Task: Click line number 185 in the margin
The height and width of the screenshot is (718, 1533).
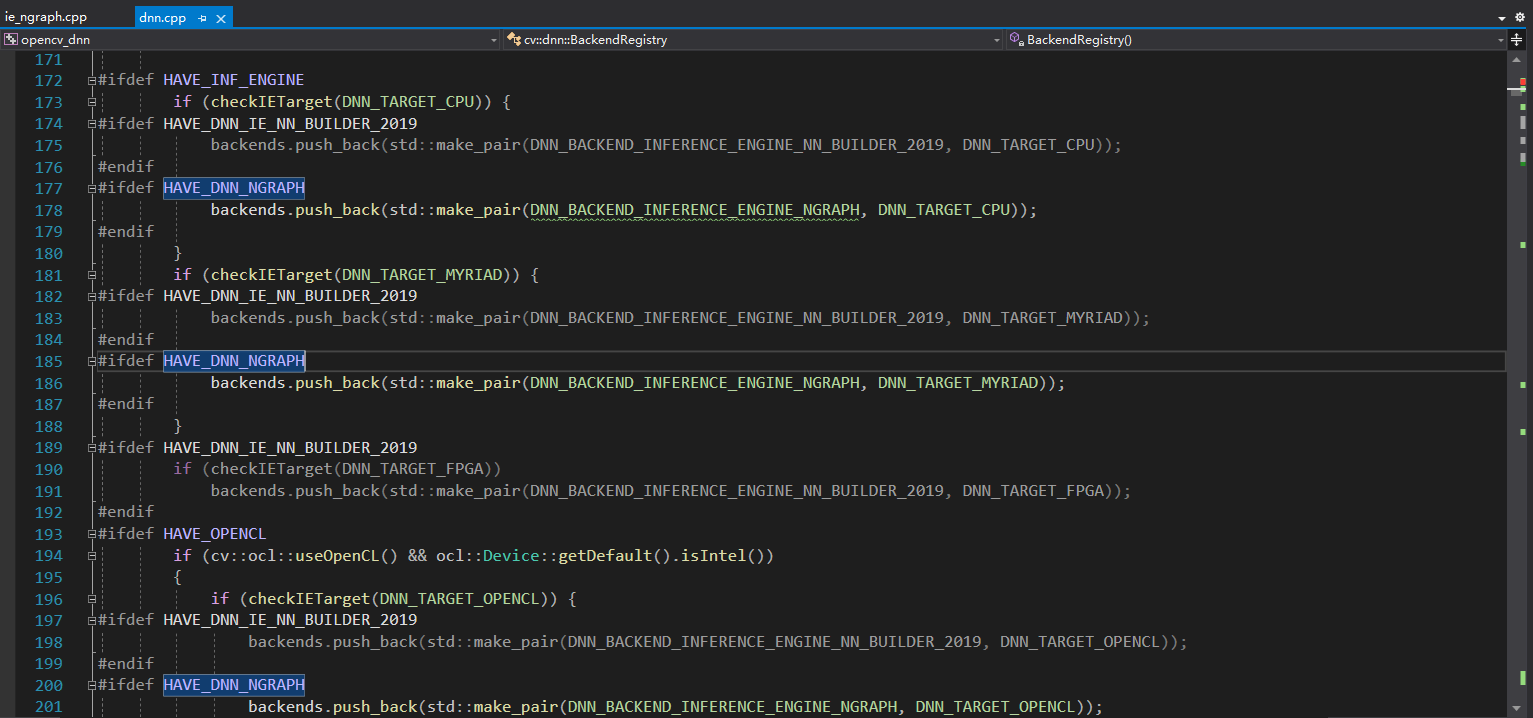Action: click(46, 360)
